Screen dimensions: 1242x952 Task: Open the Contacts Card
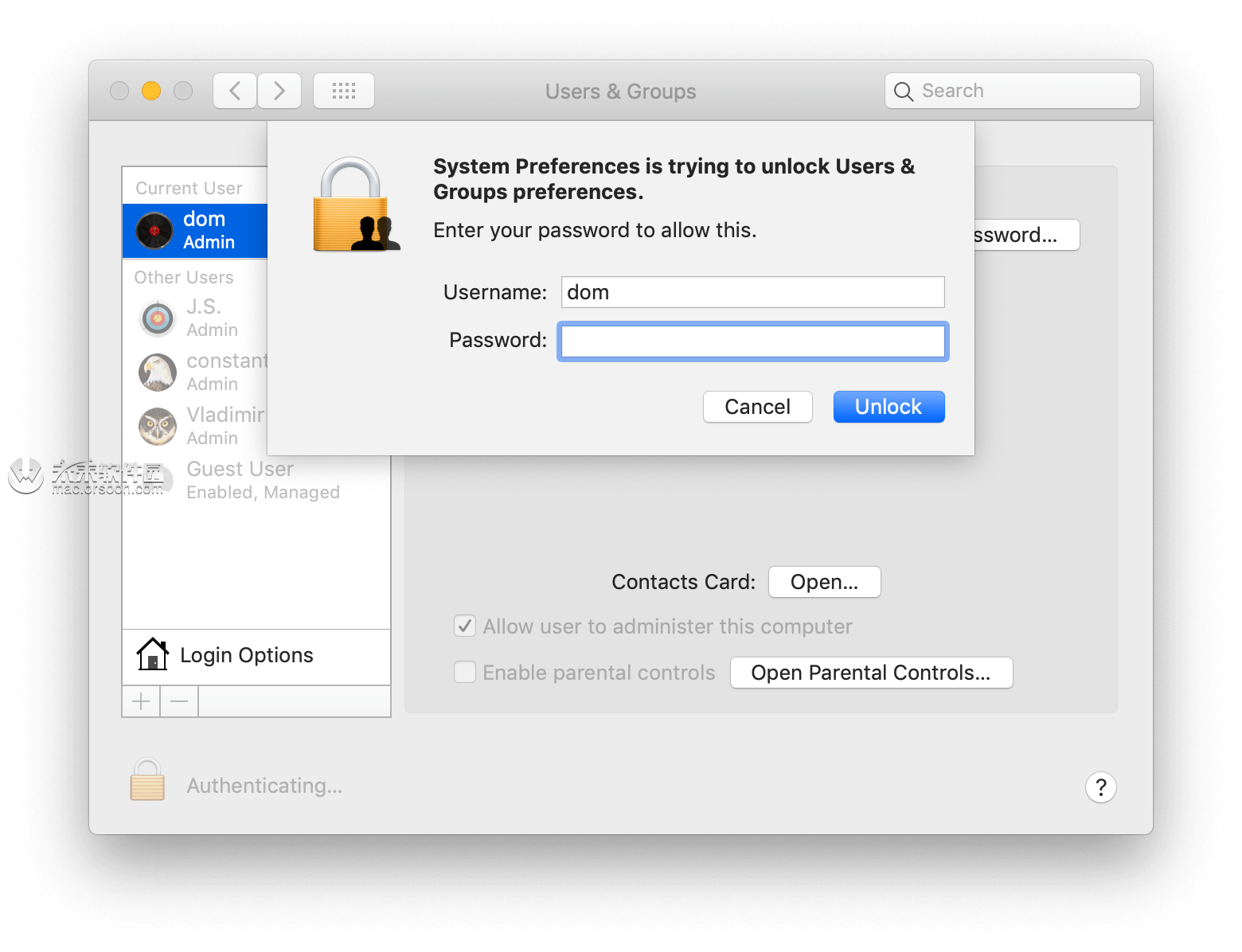[824, 582]
